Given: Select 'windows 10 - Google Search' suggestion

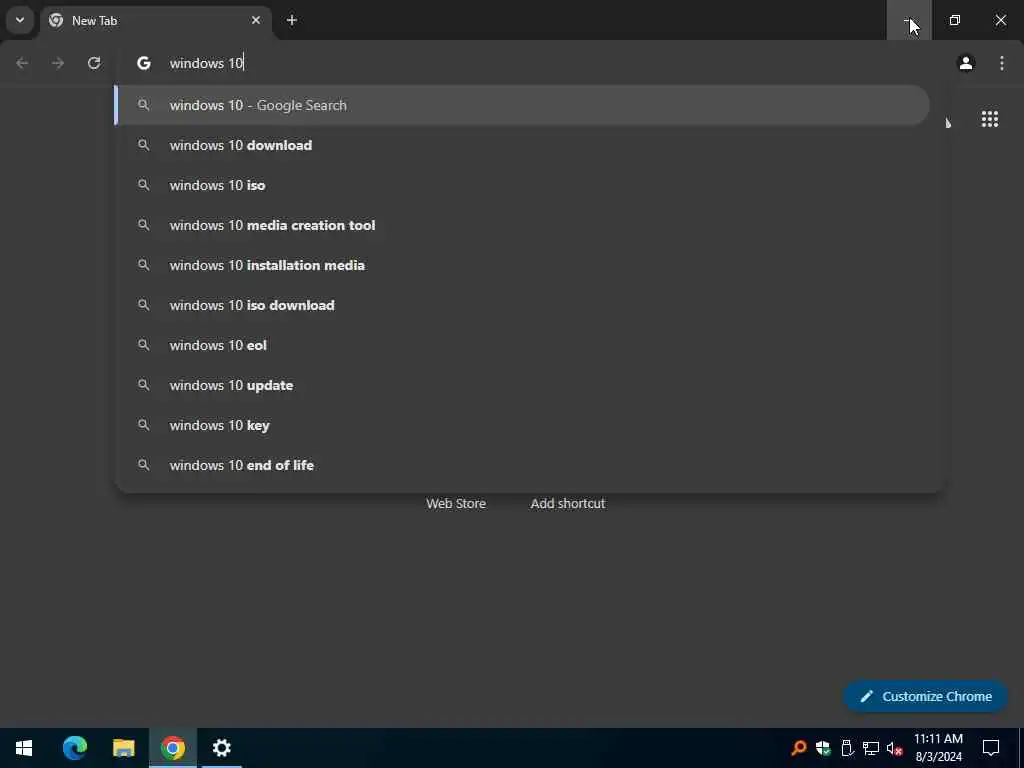Looking at the screenshot, I should (x=522, y=105).
